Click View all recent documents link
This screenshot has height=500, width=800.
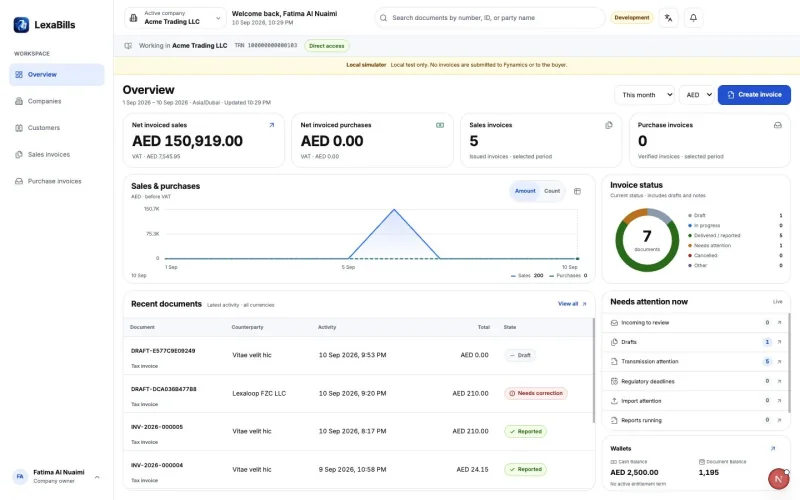coord(572,304)
